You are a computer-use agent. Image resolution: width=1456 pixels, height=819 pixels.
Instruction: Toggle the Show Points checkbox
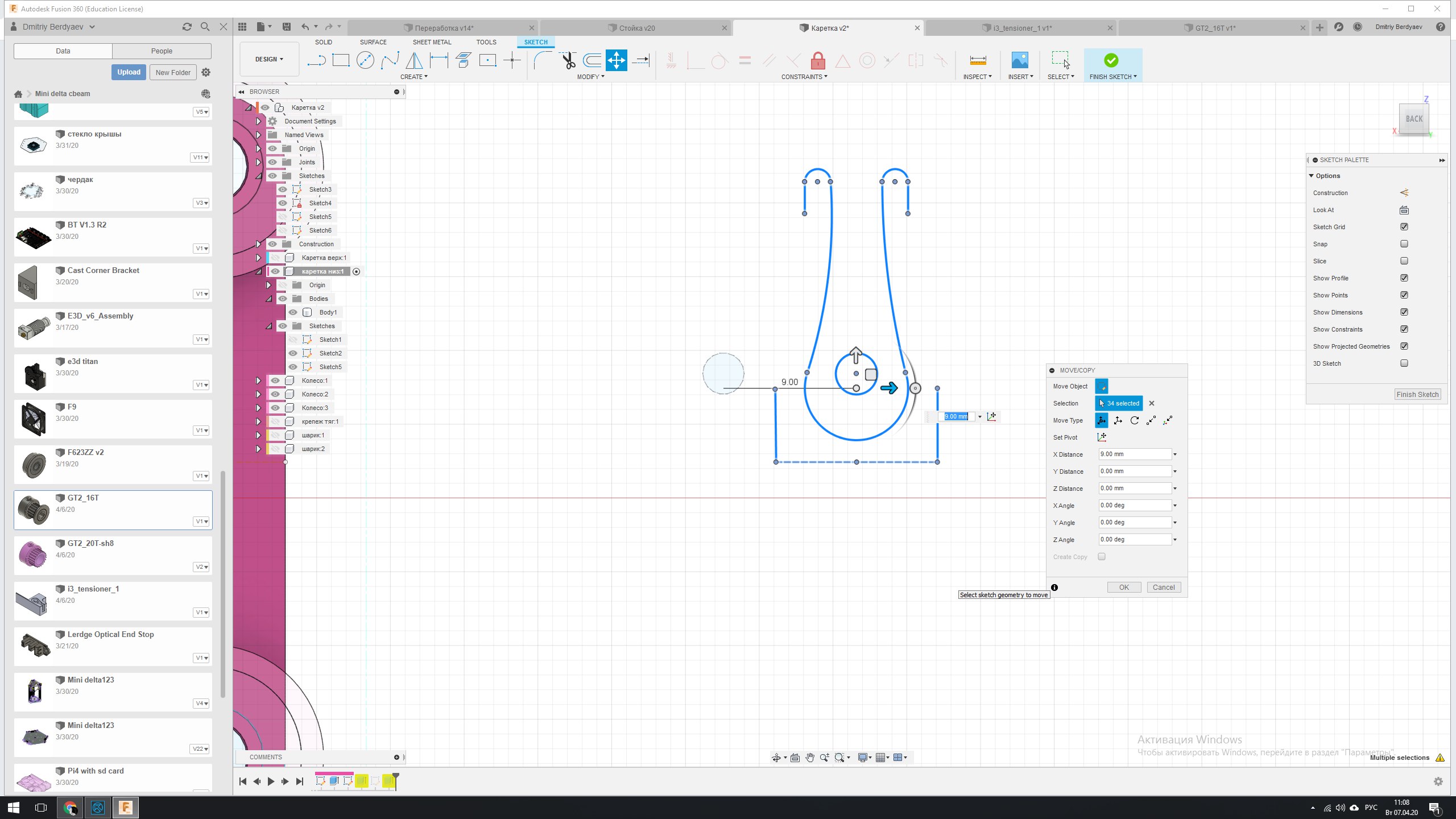(1404, 295)
